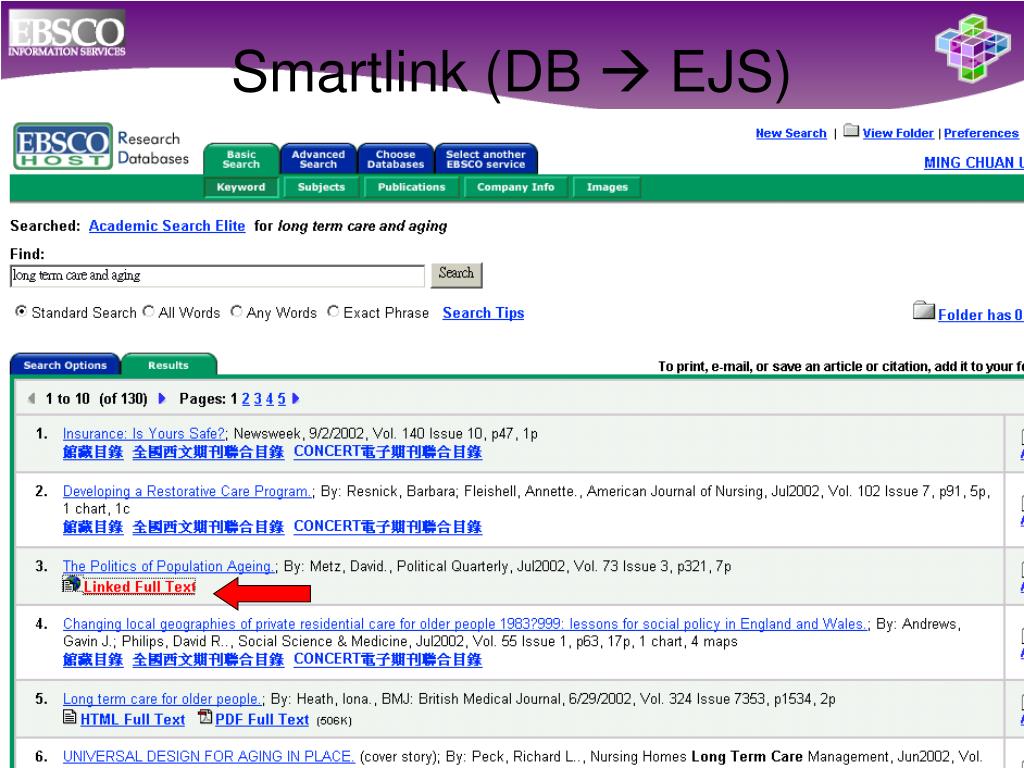The width and height of the screenshot is (1024, 768).
Task: Open Changing local geographies of private residential care article
Action: point(464,624)
